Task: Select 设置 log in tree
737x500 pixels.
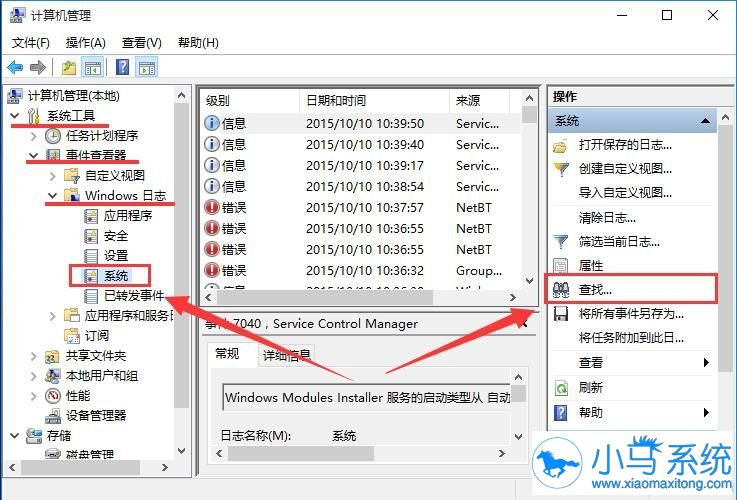Action: click(116, 256)
